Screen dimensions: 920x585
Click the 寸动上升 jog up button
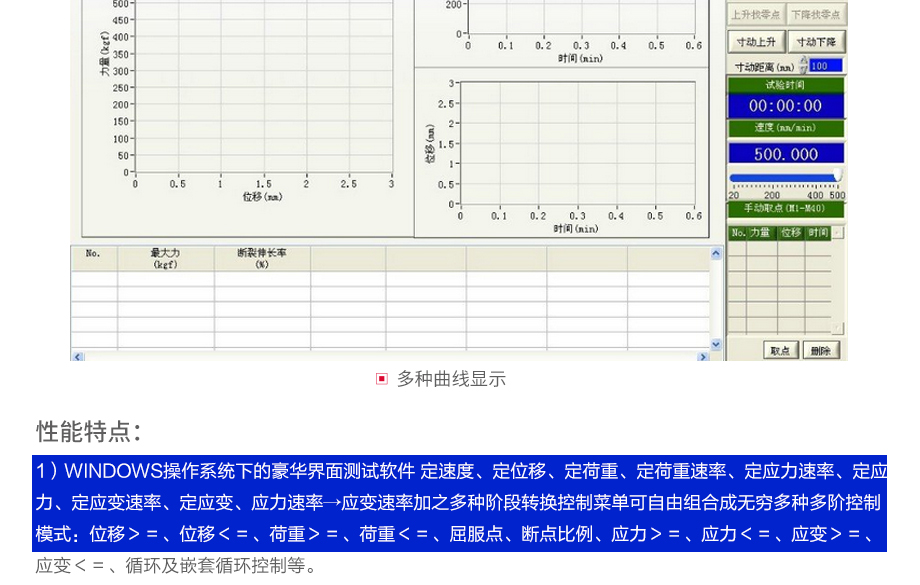756,42
